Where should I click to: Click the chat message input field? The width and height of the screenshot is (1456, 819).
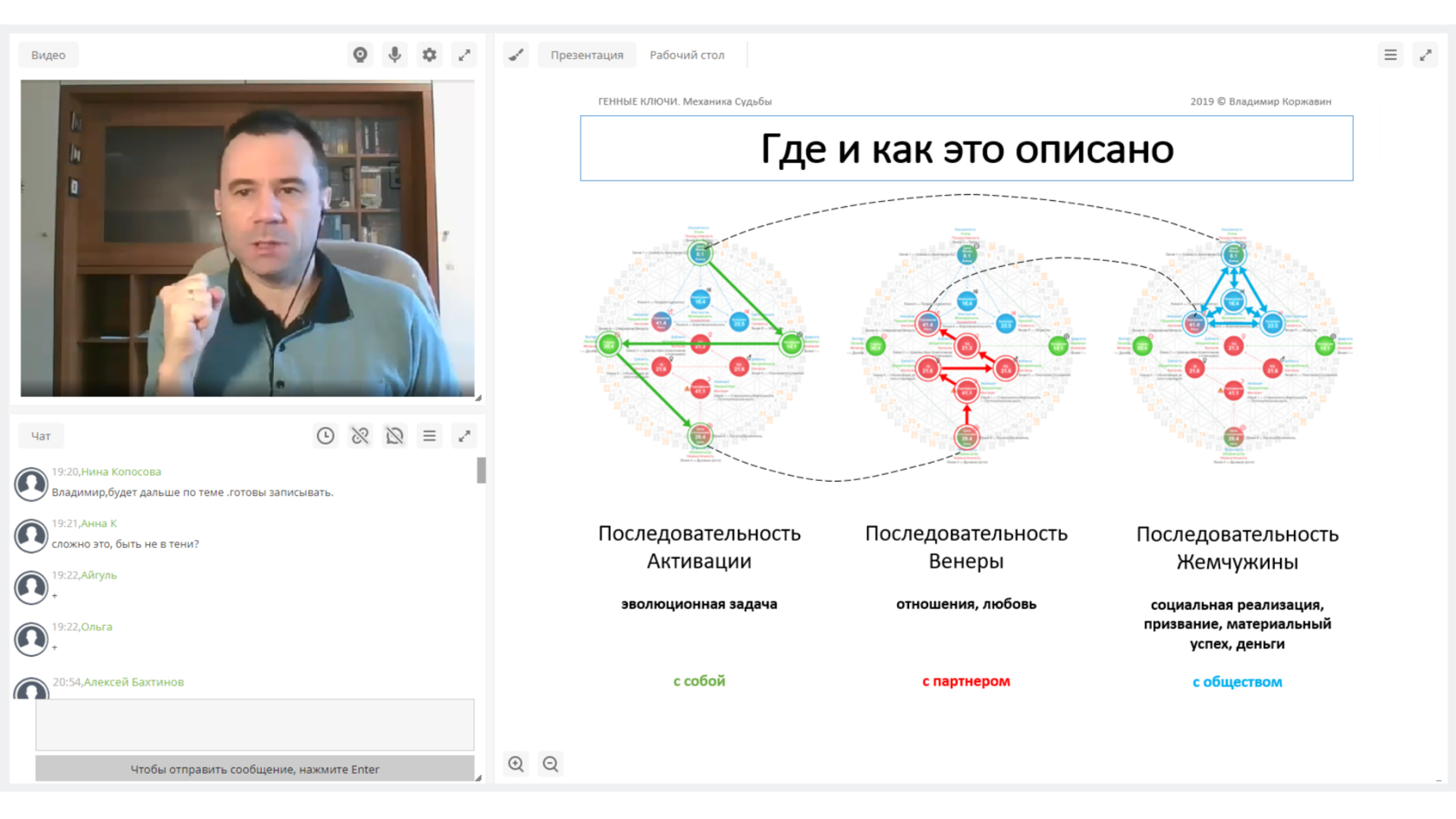point(255,725)
